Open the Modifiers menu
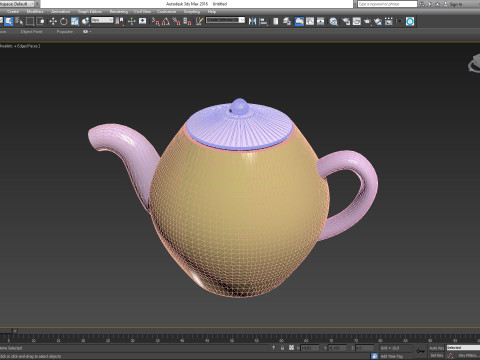This screenshot has height=360, width=480. [35, 12]
